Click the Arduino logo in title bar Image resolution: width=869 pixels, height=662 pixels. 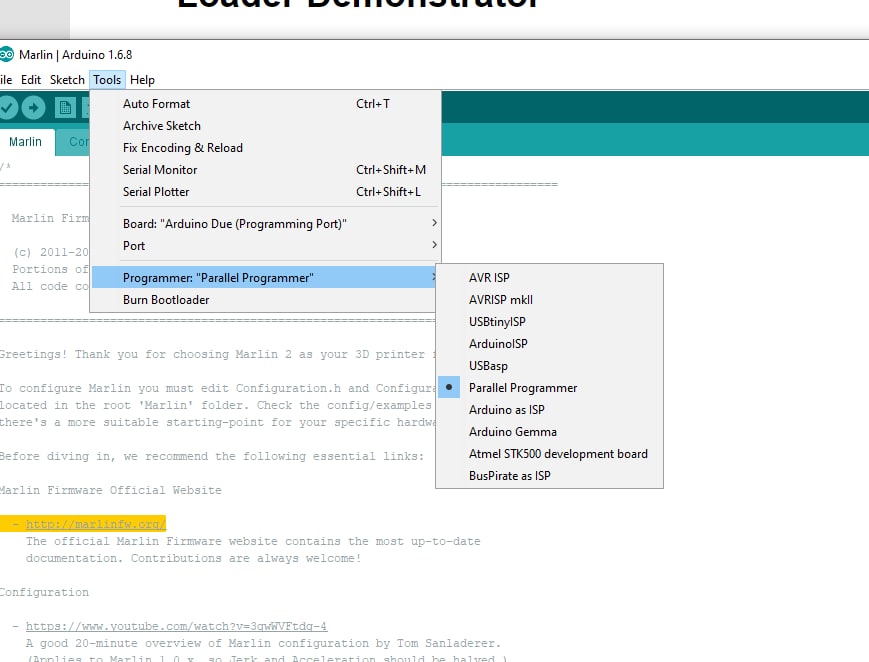click(x=6, y=54)
